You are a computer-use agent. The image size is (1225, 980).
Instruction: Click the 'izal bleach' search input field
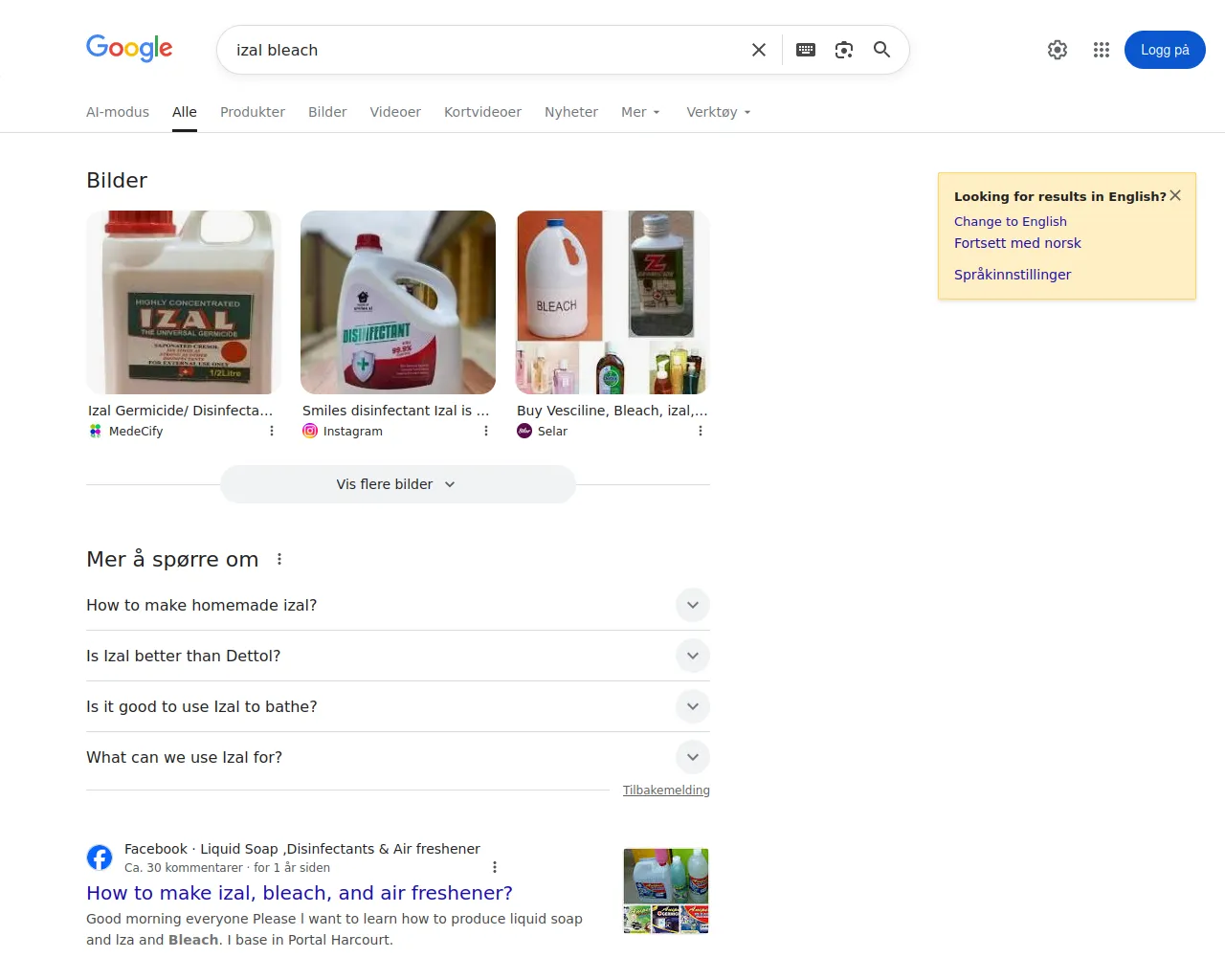pyautogui.click(x=483, y=50)
